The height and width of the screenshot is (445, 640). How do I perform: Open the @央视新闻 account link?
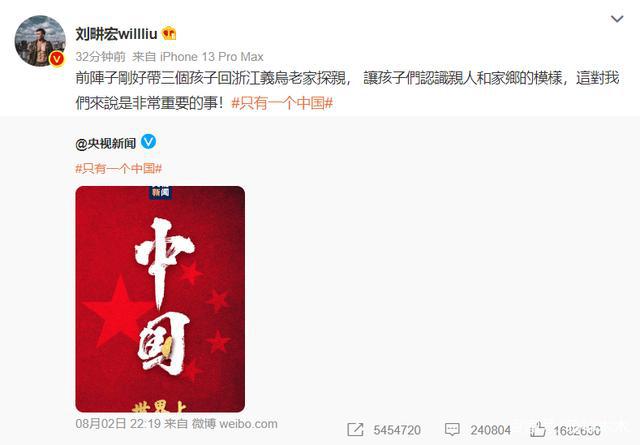[106, 143]
